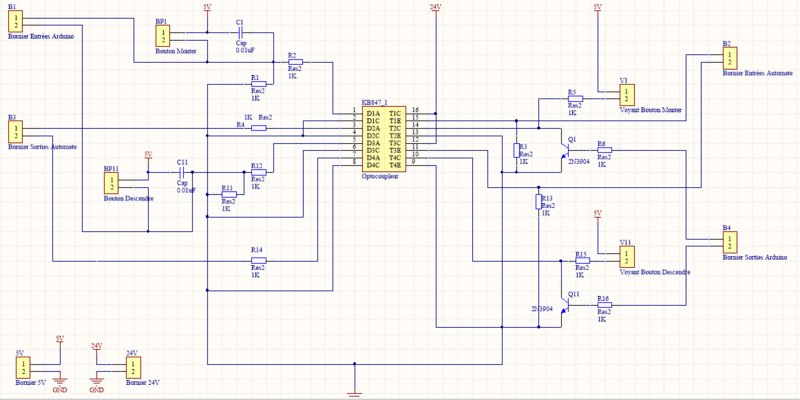Click the B4 Bornier Sorties Arduino connector
This screenshot has width=800, height=400.
tap(730, 242)
